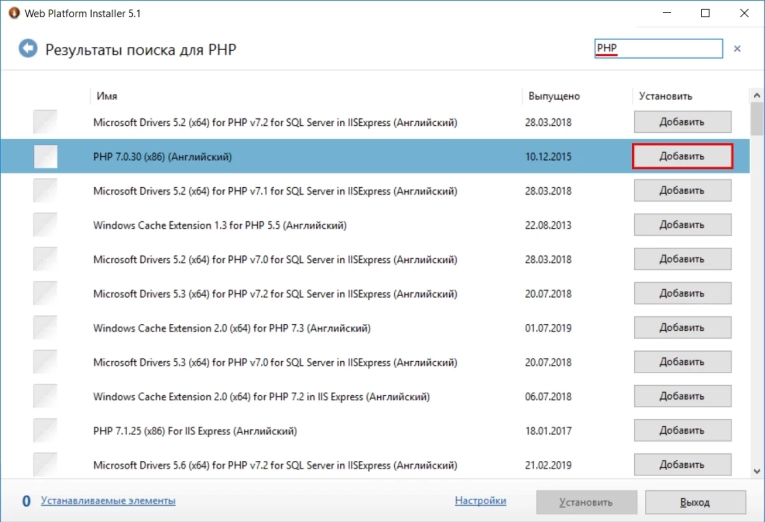Click scrollbar up arrow
This screenshot has width=765, height=522.
click(x=757, y=96)
